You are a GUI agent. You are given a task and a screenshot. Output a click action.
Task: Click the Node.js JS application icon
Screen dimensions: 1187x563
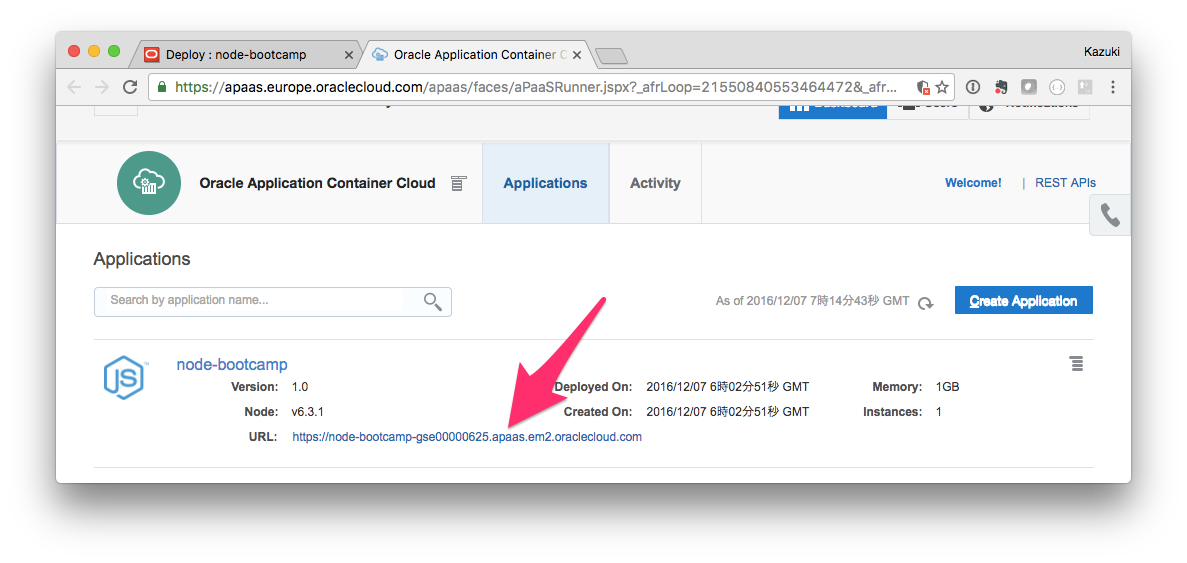pos(124,377)
